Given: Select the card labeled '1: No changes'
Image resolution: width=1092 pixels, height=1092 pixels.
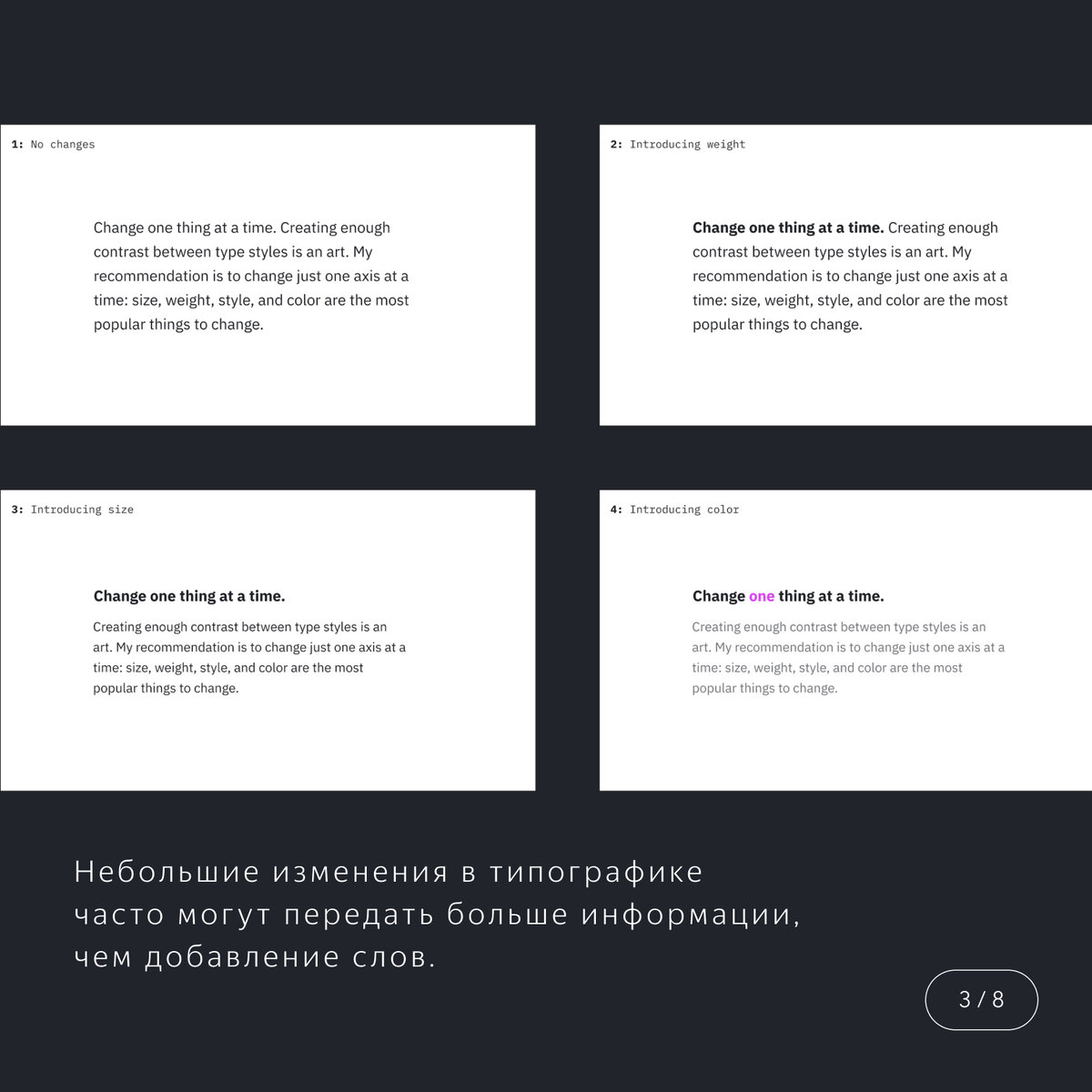Looking at the screenshot, I should (x=268, y=275).
